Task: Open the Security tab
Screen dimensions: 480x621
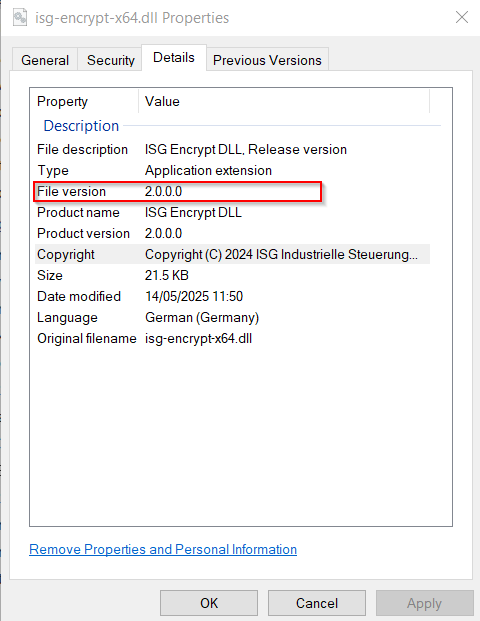Action: [110, 60]
